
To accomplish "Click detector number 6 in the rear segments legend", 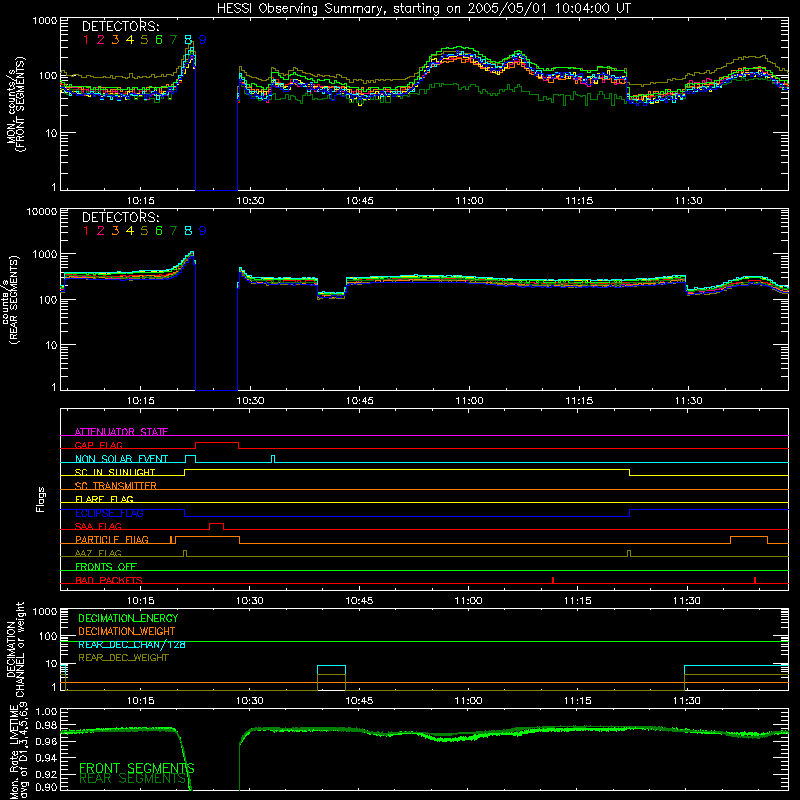I will (x=159, y=231).
